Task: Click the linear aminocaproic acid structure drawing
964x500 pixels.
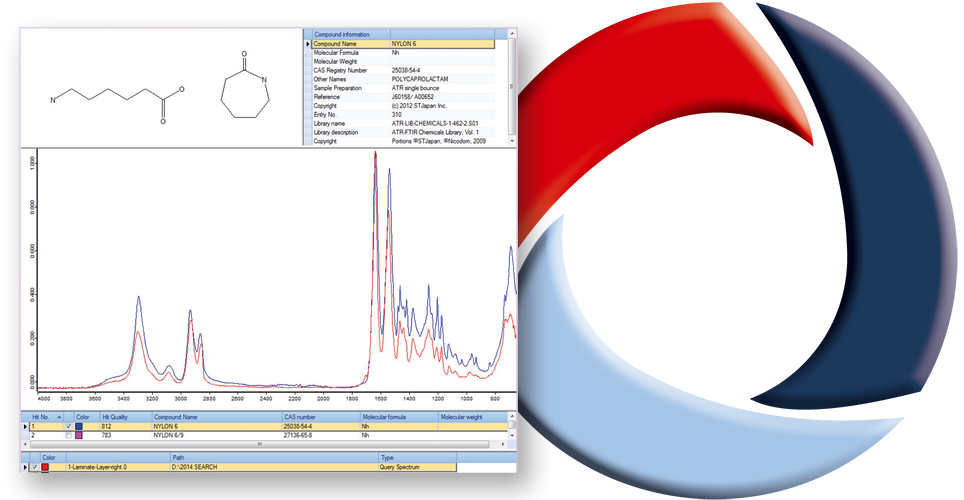Action: pos(117,105)
